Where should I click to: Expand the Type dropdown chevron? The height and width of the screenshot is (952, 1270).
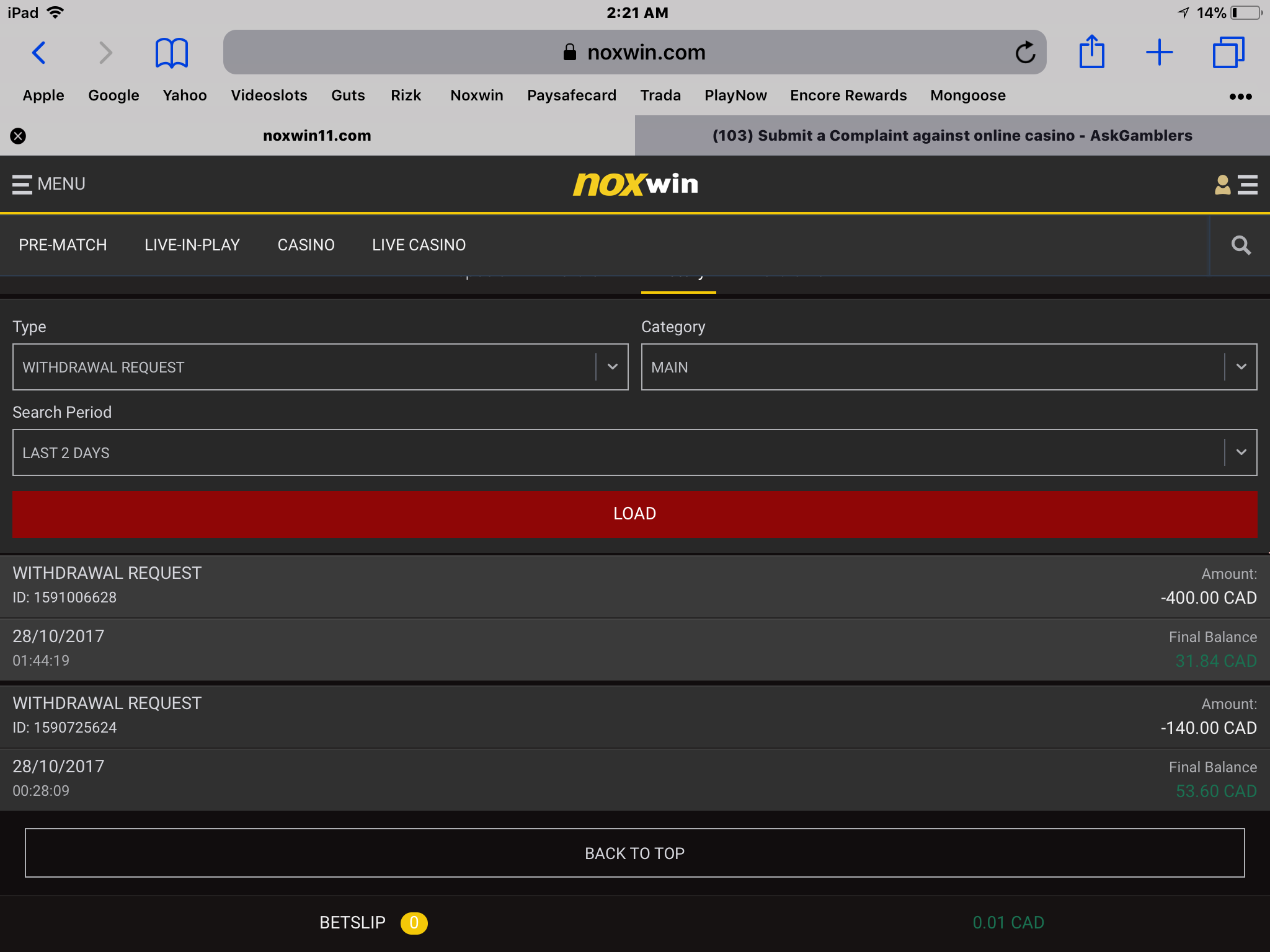point(613,367)
